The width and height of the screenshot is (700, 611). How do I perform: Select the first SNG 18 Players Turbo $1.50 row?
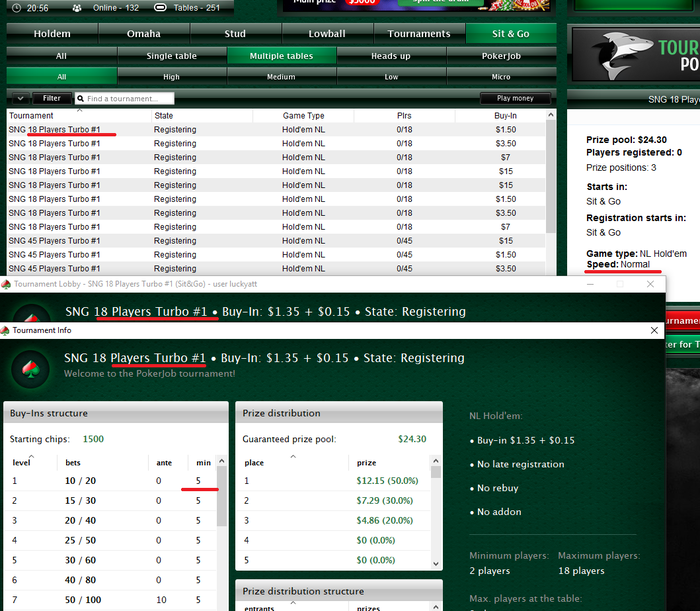pyautogui.click(x=276, y=129)
